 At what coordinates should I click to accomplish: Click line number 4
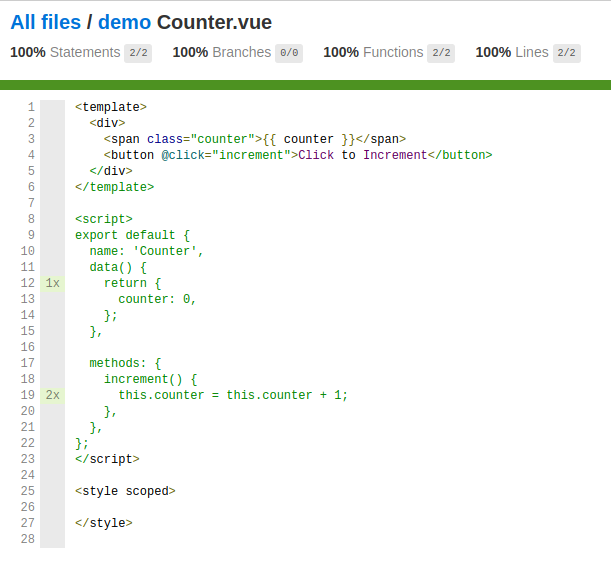tap(31, 155)
